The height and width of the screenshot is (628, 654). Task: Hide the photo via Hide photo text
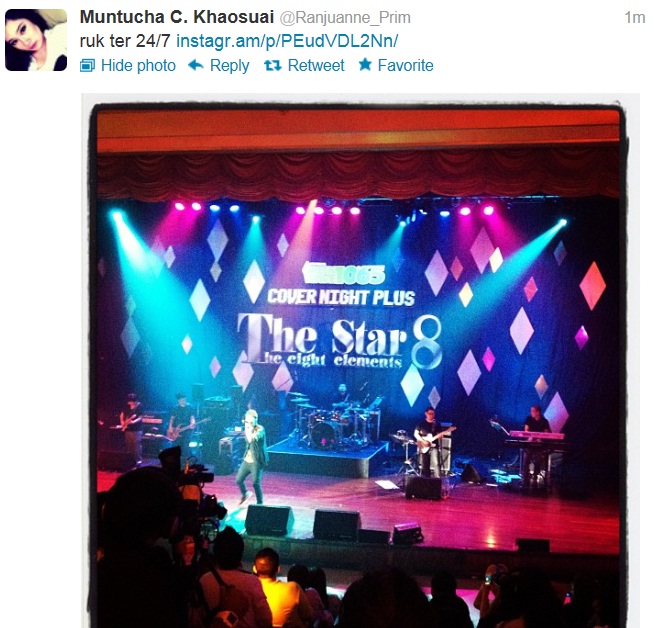(x=138, y=65)
